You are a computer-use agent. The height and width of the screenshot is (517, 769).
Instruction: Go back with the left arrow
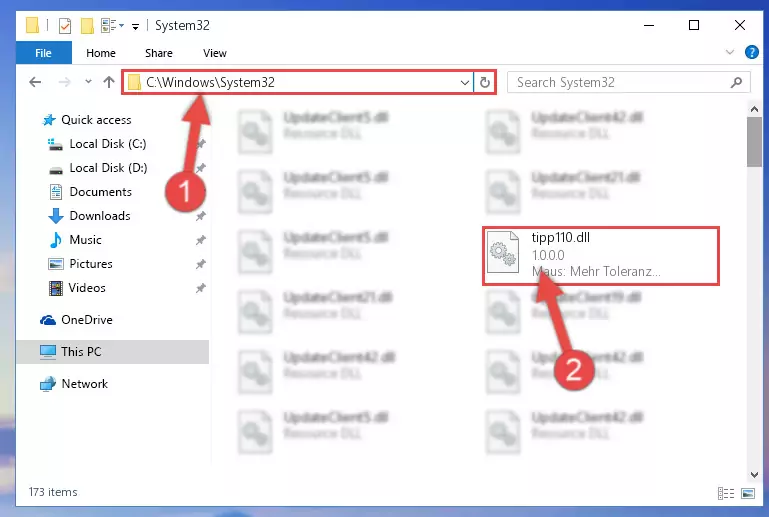tap(35, 82)
